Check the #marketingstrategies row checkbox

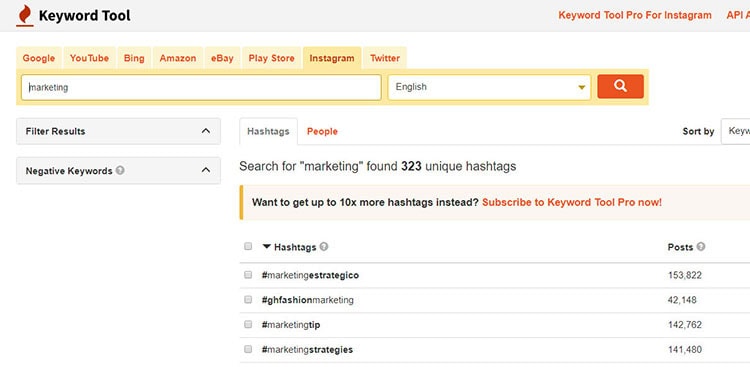pyautogui.click(x=248, y=349)
